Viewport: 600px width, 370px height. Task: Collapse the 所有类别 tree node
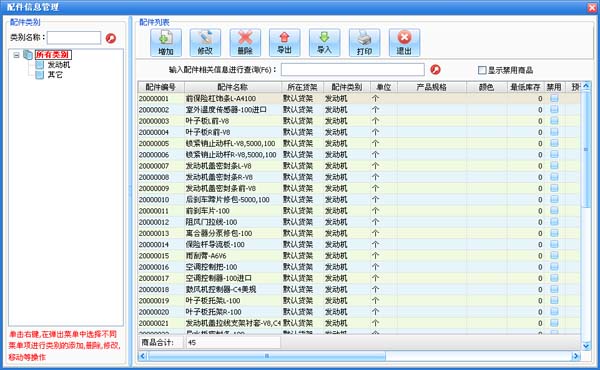[16, 55]
